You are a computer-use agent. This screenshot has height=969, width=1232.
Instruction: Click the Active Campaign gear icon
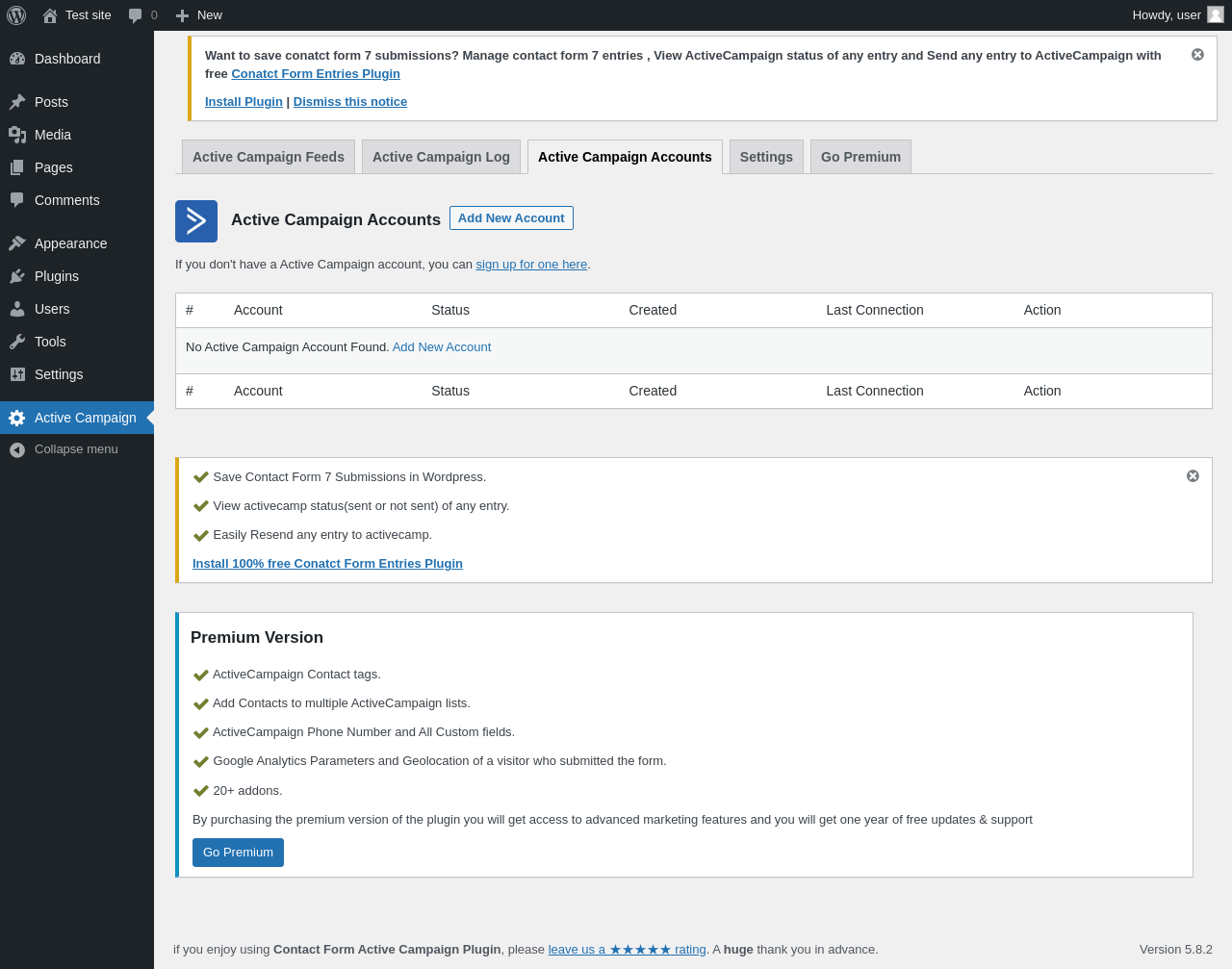pos(17,418)
